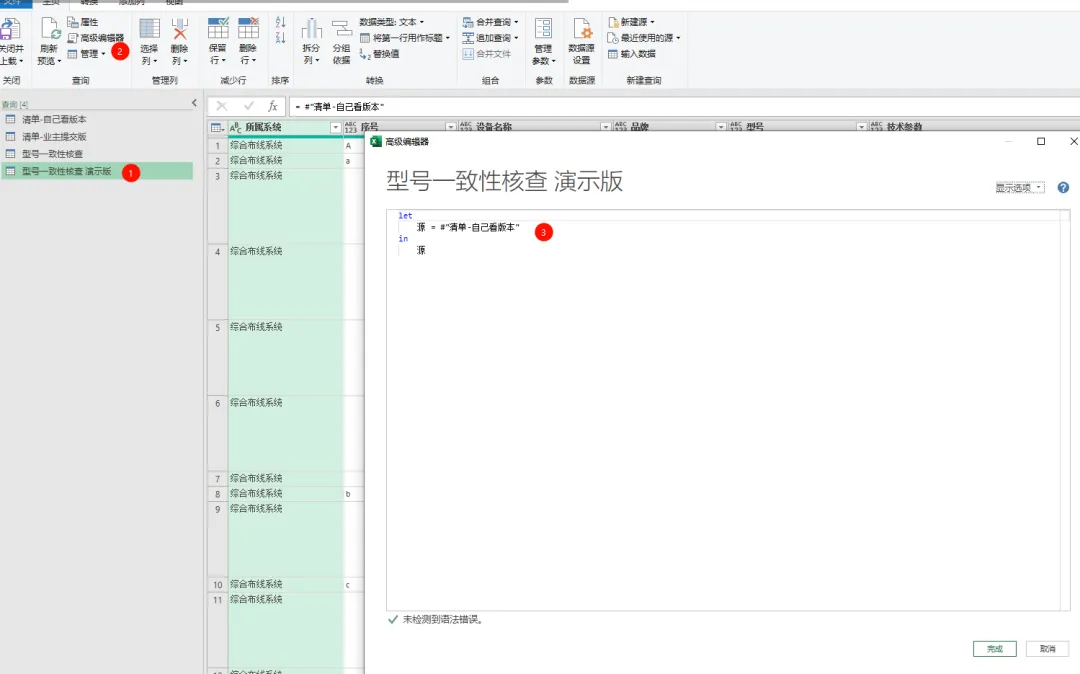Click the formula bar input field
Image resolution: width=1080 pixels, height=674 pixels.
[x=684, y=107]
